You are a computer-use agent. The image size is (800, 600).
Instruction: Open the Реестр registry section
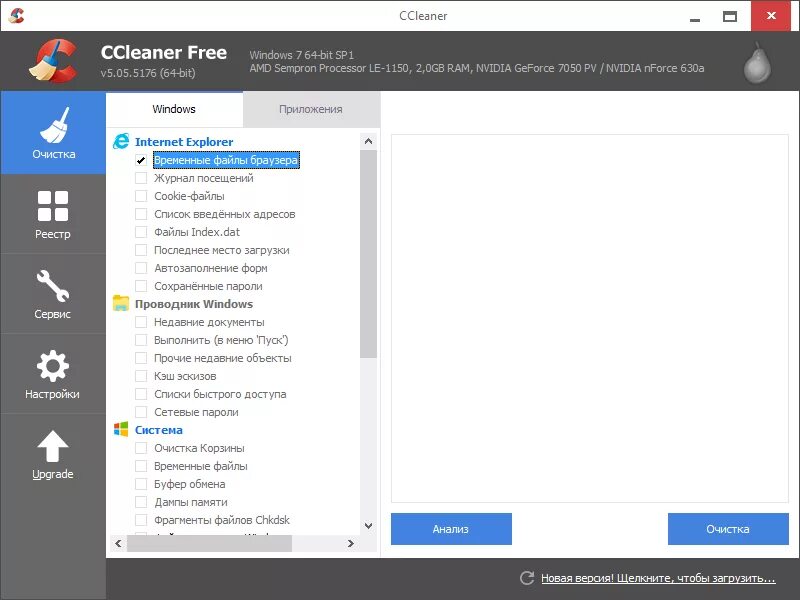click(53, 214)
